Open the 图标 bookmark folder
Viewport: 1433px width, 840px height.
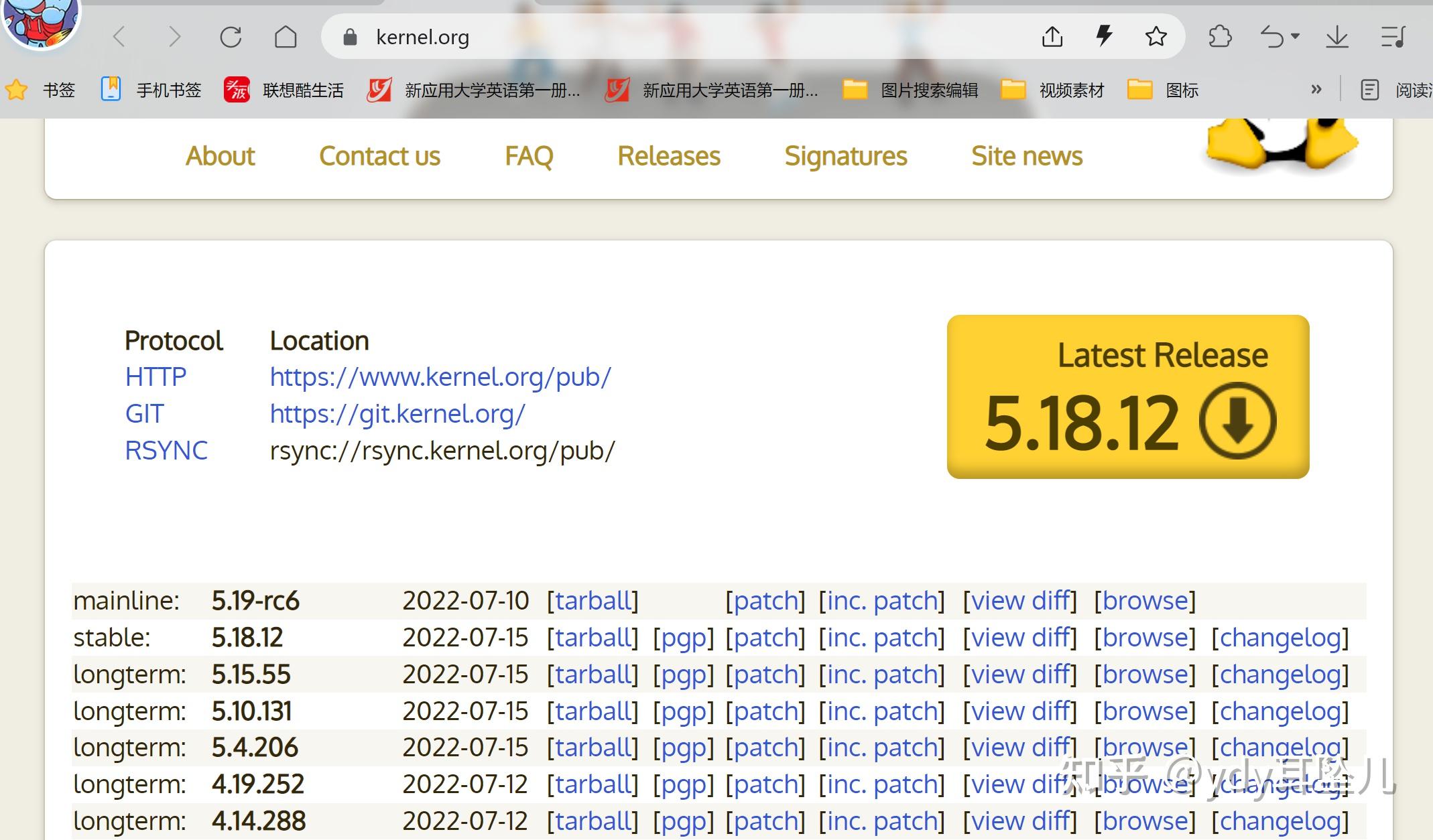pos(1163,90)
